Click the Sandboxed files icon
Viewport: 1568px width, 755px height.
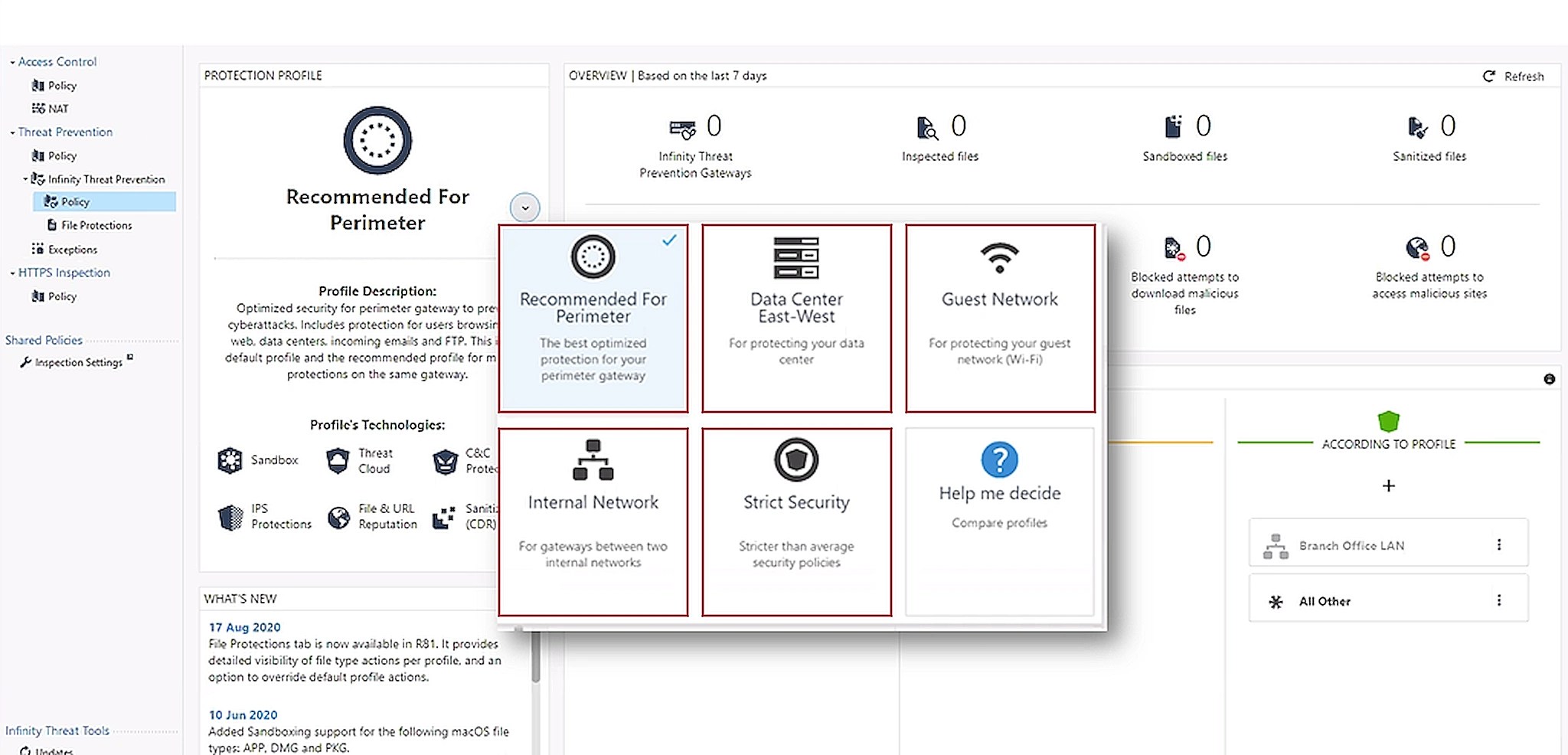pos(1173,126)
